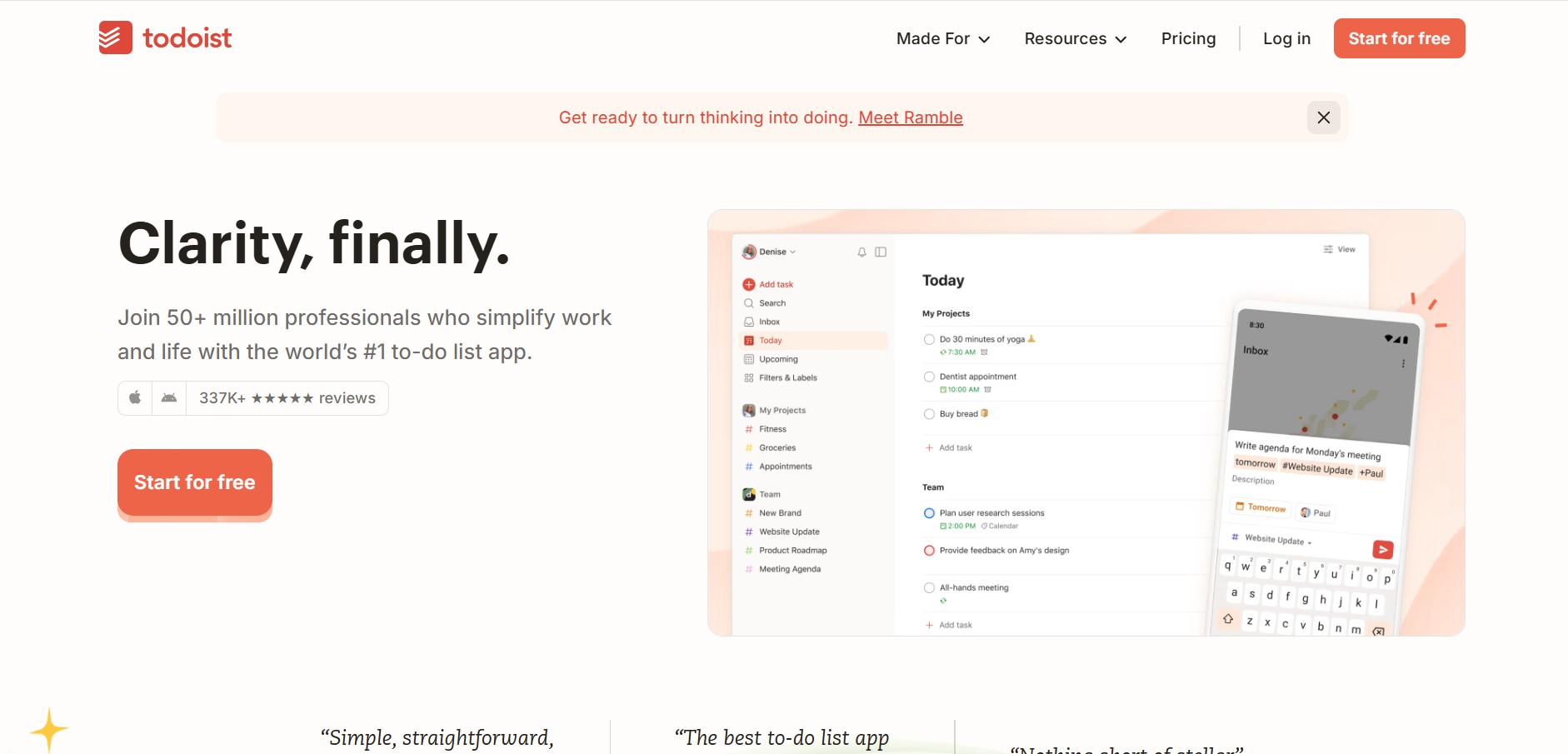Go to the Pricing page
The width and height of the screenshot is (1568, 754).
1188,38
